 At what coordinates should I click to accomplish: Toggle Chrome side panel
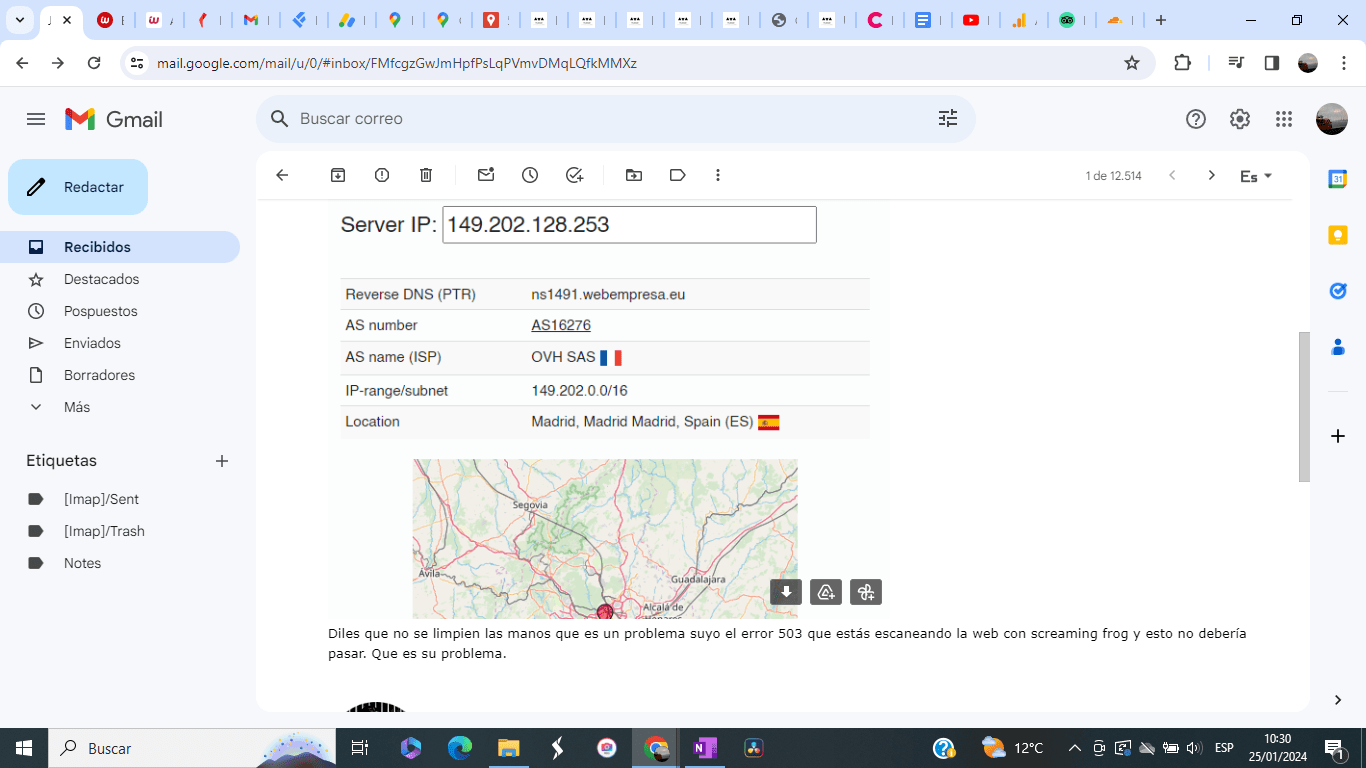pyautogui.click(x=1272, y=63)
